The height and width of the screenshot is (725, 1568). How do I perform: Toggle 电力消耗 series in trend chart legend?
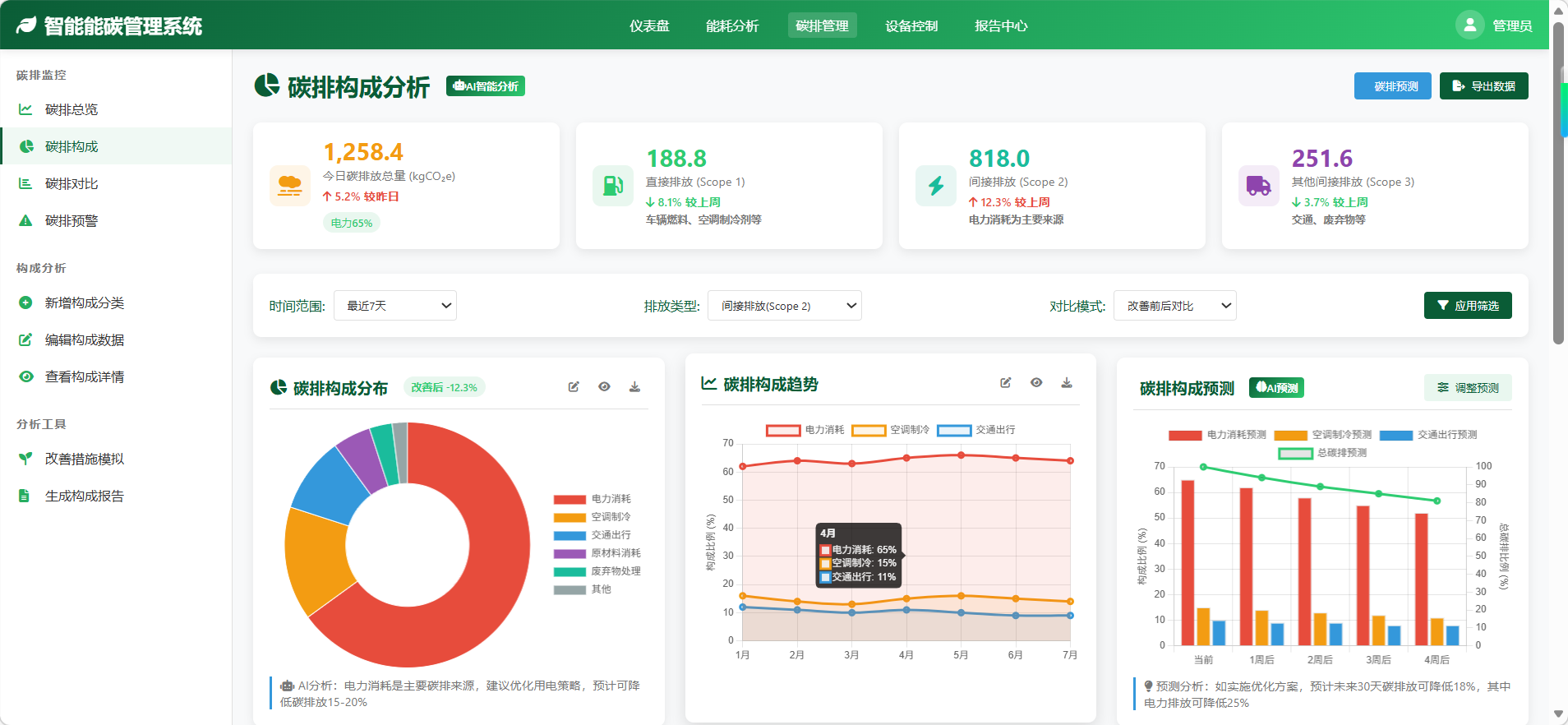point(783,430)
